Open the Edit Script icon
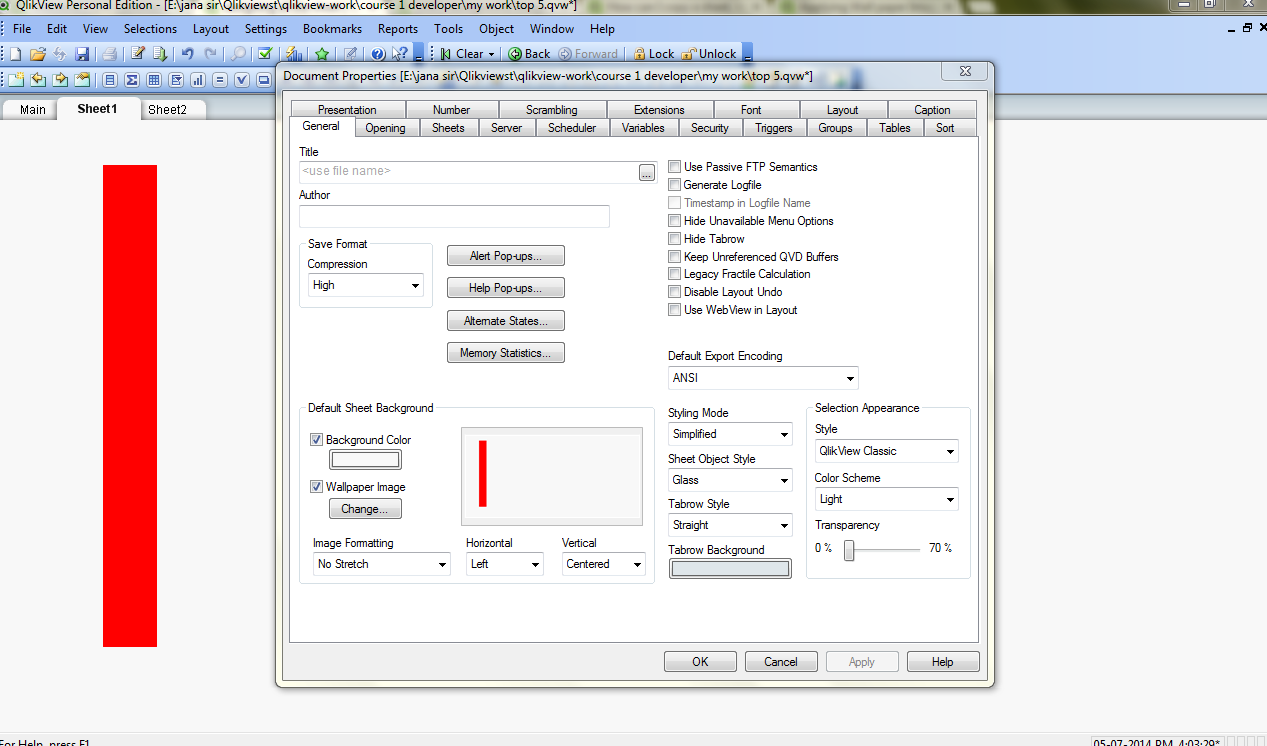 138,53
